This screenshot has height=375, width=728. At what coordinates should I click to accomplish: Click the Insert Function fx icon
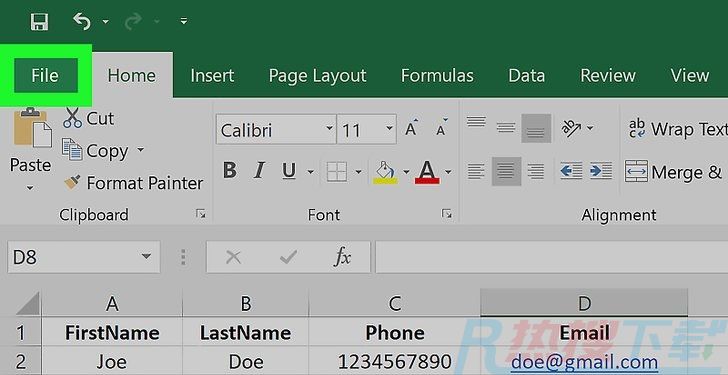(342, 257)
